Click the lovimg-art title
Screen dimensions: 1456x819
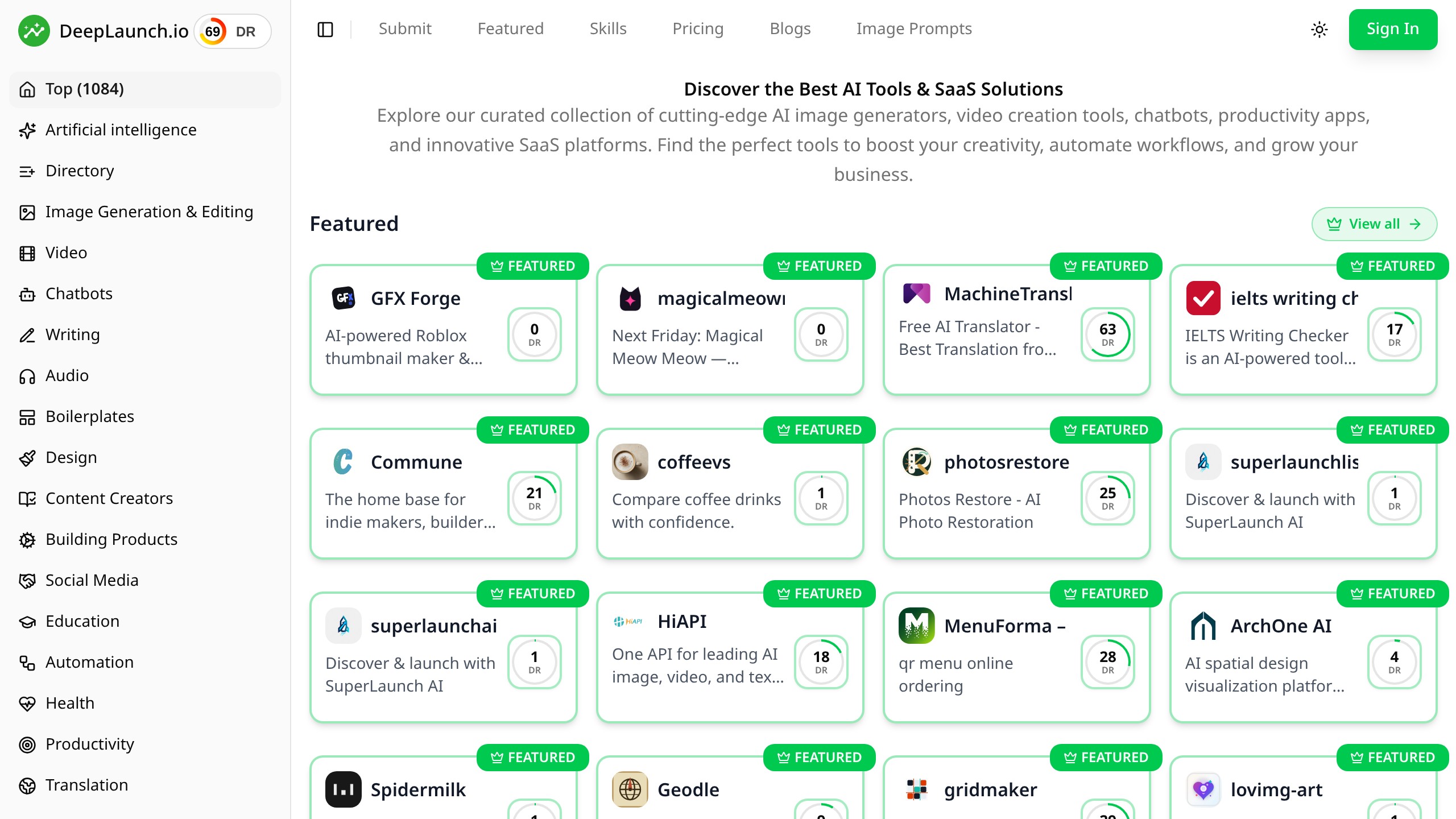point(1276,789)
